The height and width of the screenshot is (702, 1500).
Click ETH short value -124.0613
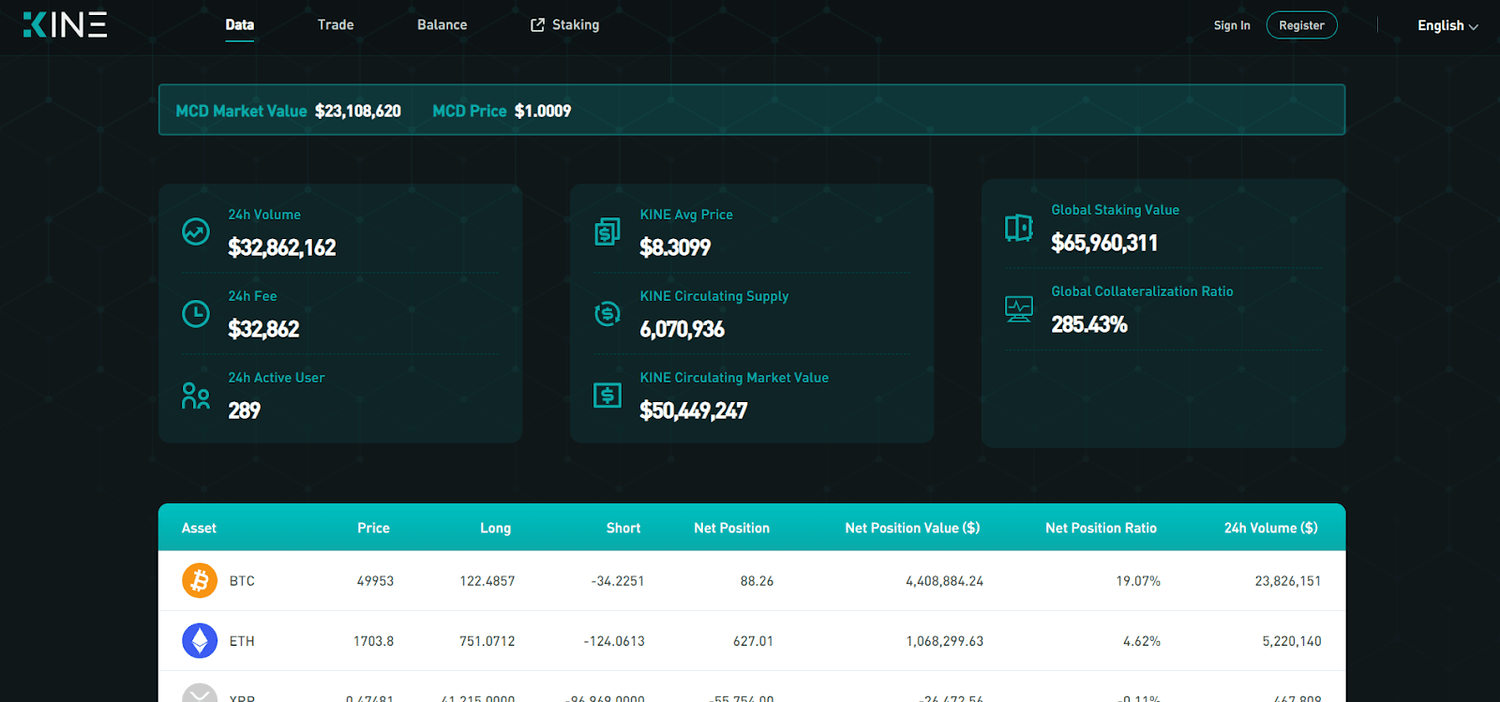pos(614,641)
